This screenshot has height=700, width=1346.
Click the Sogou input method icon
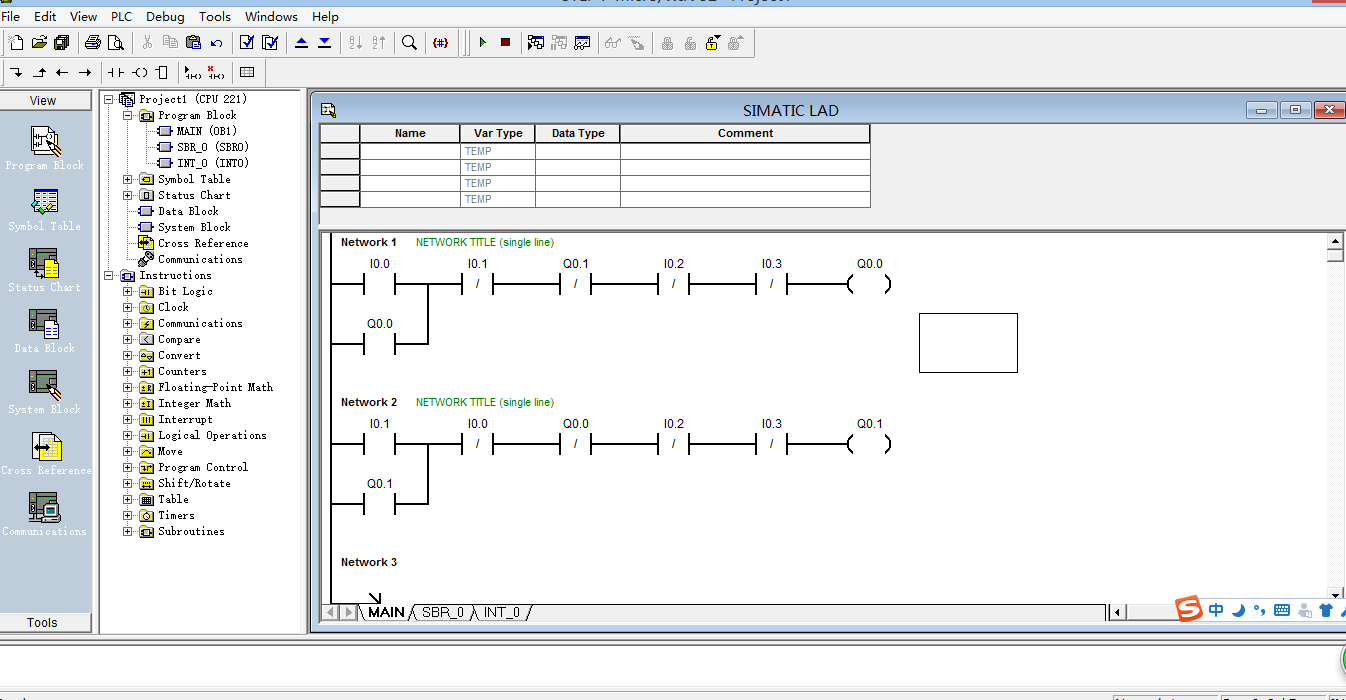coord(1189,609)
